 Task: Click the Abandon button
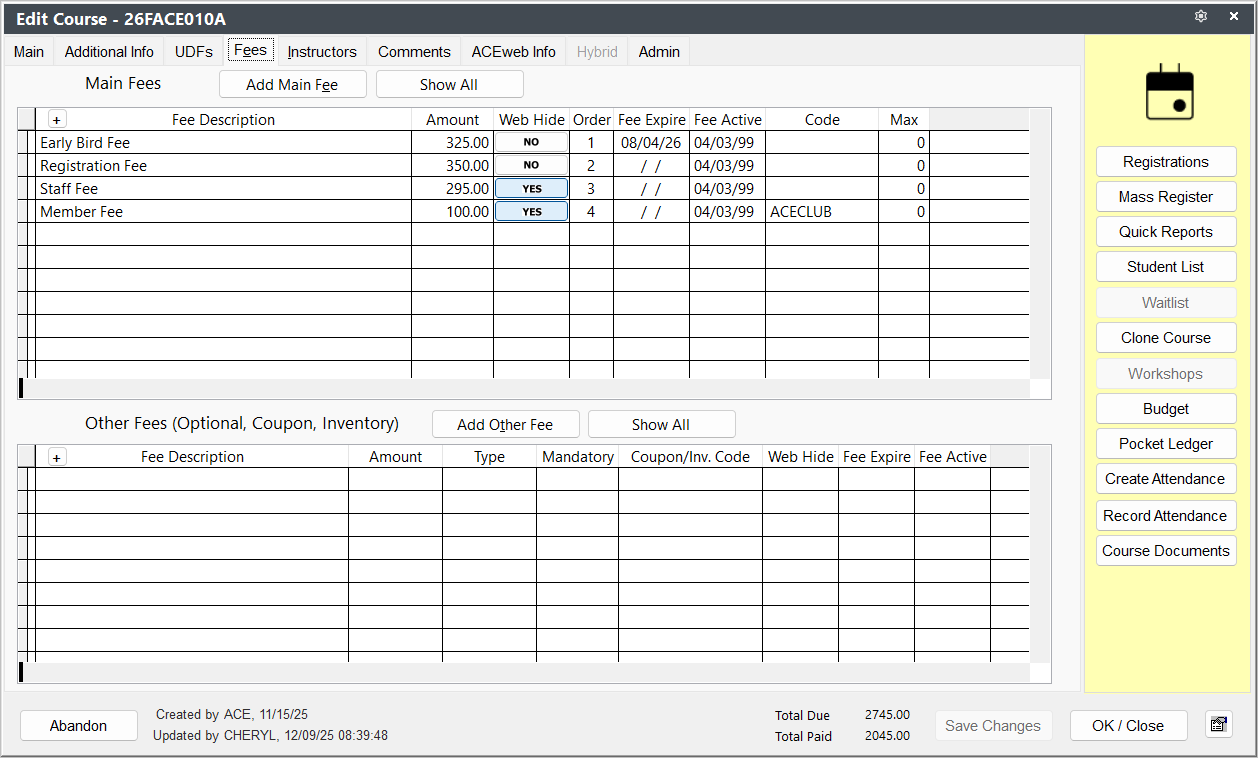point(79,726)
